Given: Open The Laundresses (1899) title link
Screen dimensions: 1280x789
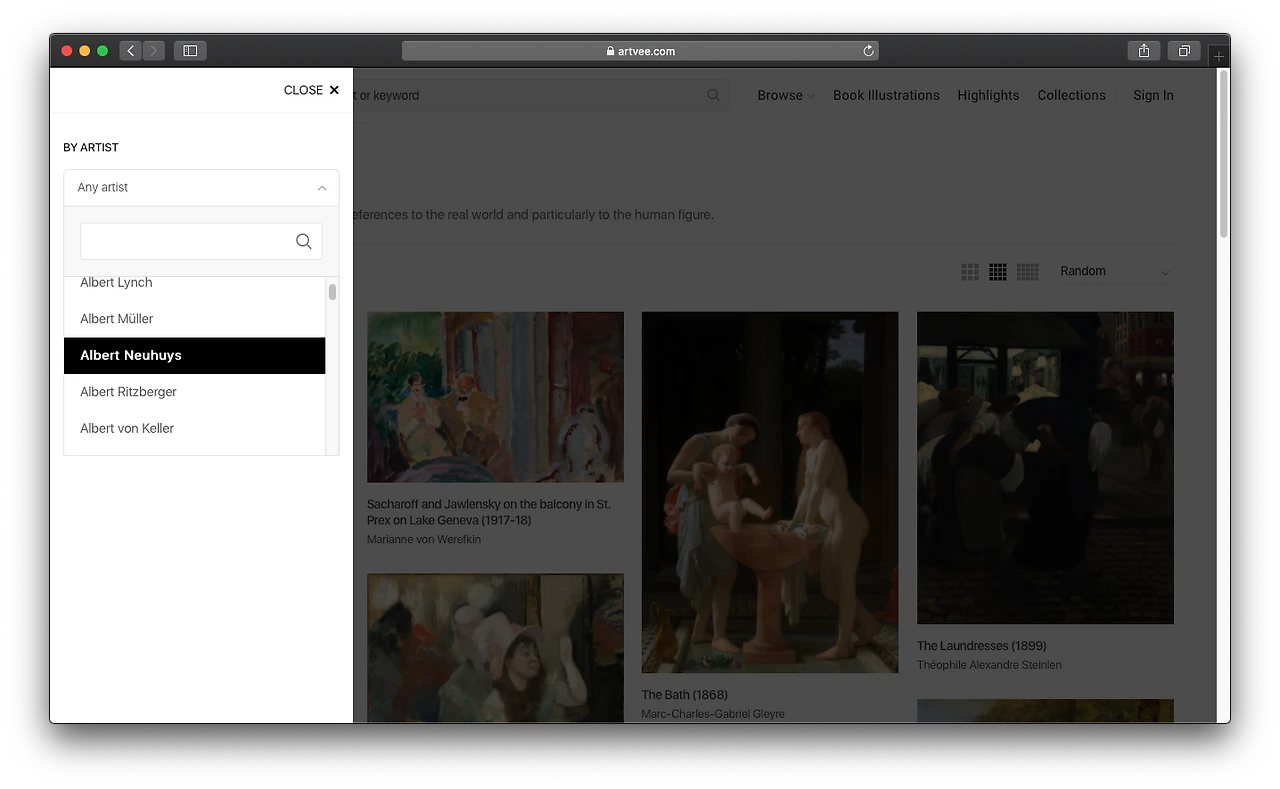Looking at the screenshot, I should coord(982,646).
